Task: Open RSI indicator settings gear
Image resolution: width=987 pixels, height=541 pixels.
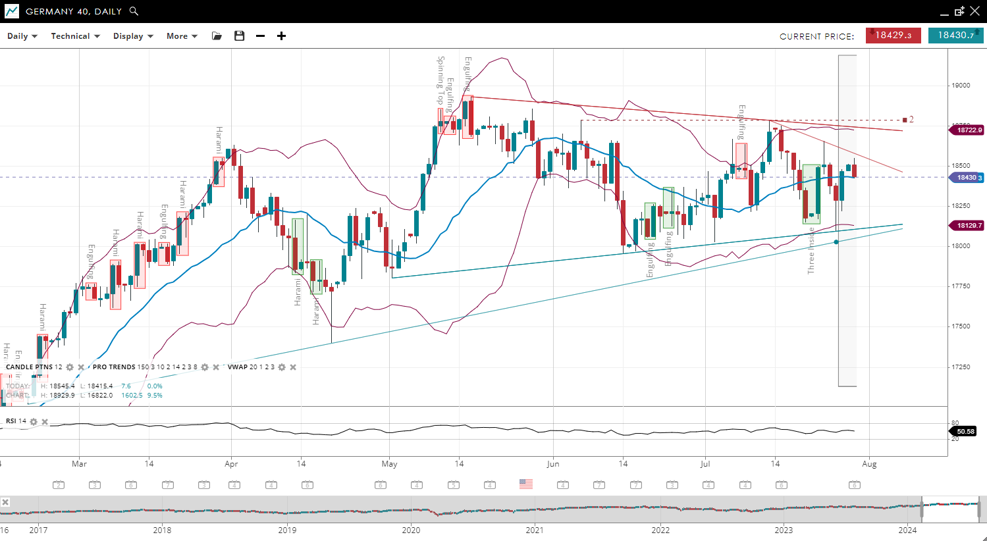Action: pos(33,422)
